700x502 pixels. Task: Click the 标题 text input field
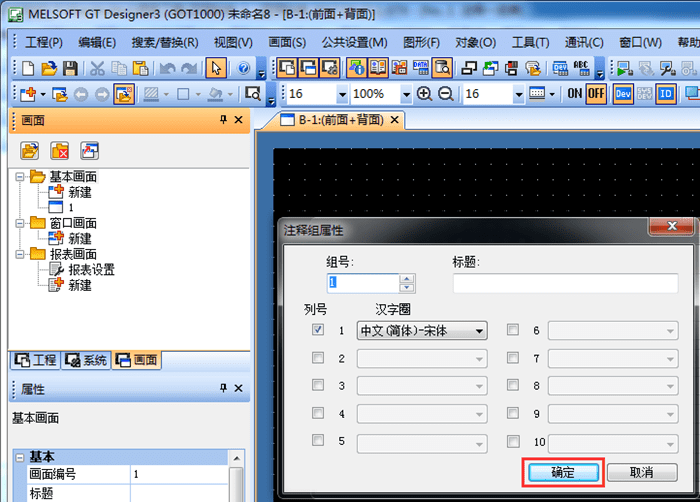pyautogui.click(x=565, y=283)
